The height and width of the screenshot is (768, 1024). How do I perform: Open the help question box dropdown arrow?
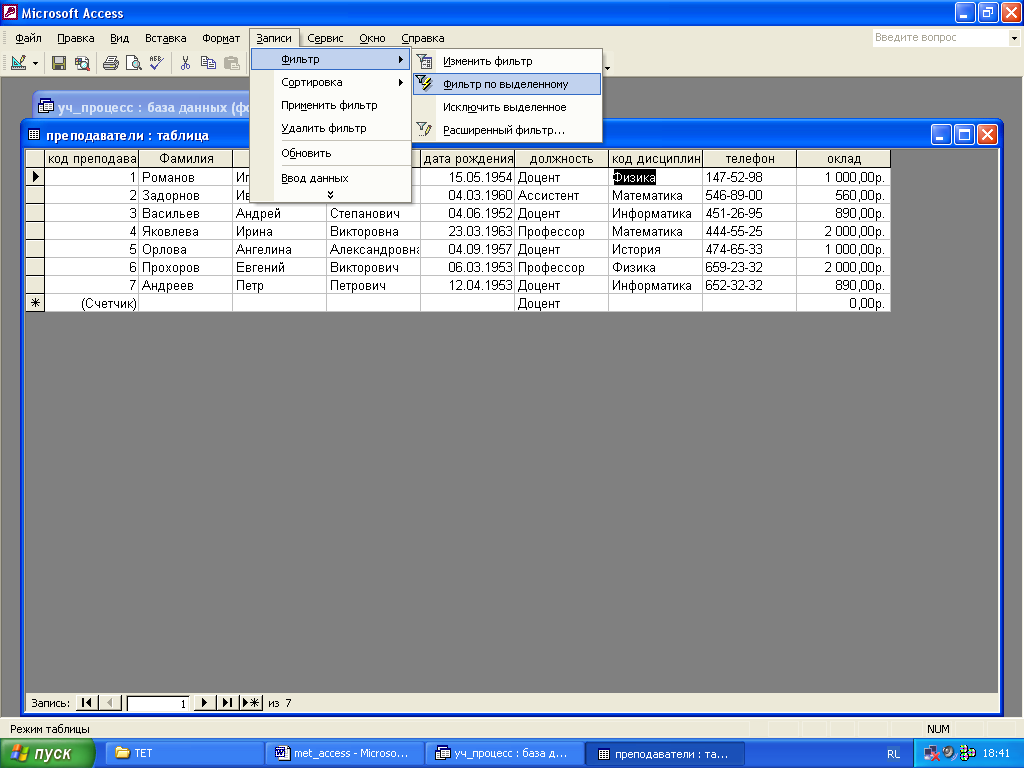[x=1014, y=38]
